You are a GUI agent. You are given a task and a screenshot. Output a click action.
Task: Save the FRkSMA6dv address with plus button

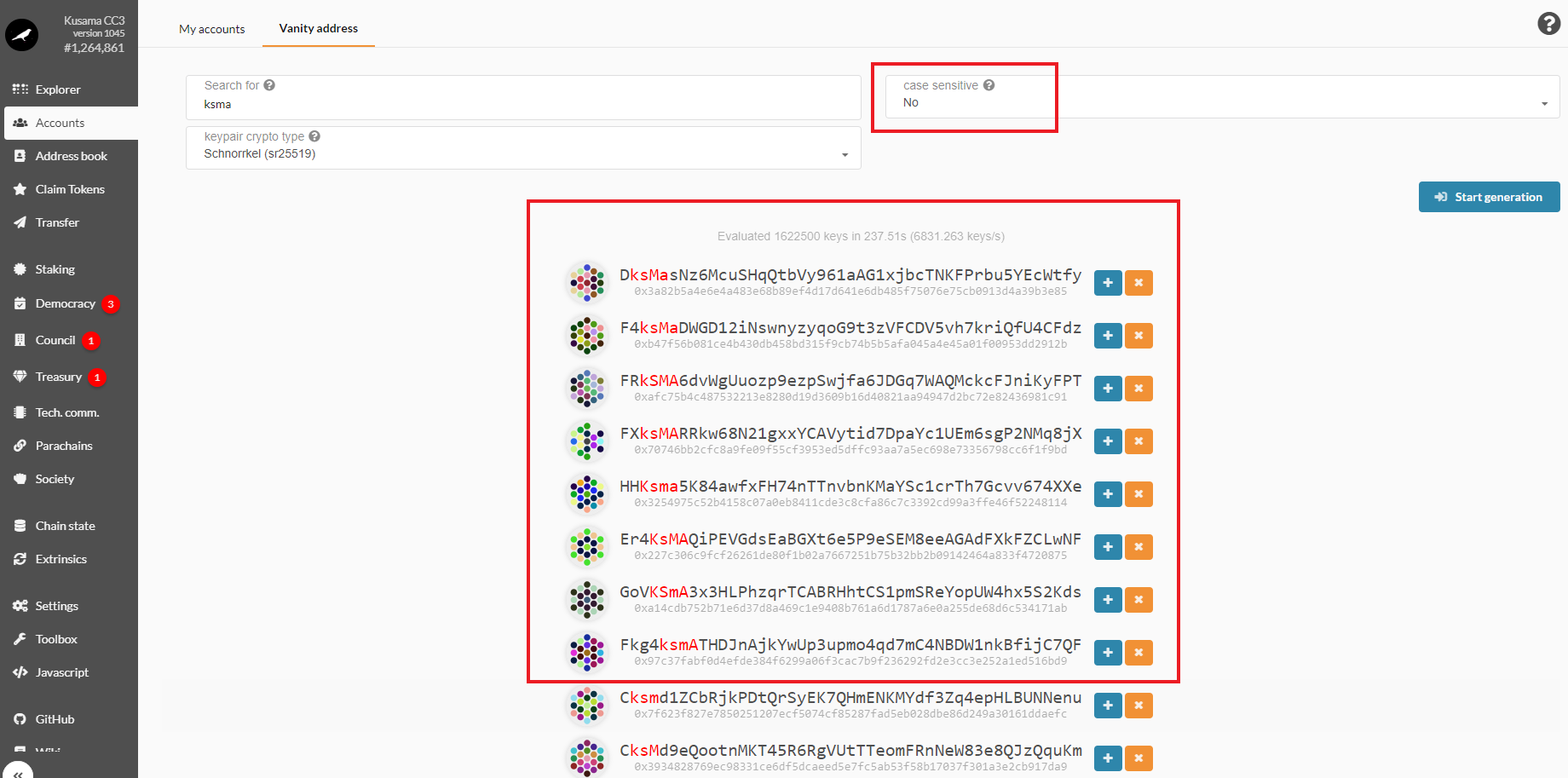coord(1107,389)
